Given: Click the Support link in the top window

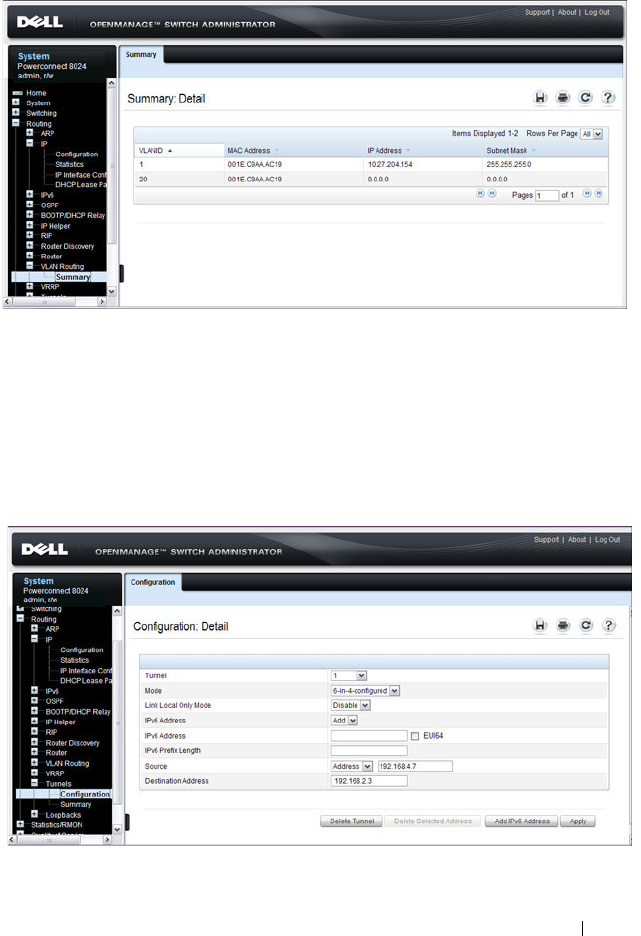Looking at the screenshot, I should [537, 13].
